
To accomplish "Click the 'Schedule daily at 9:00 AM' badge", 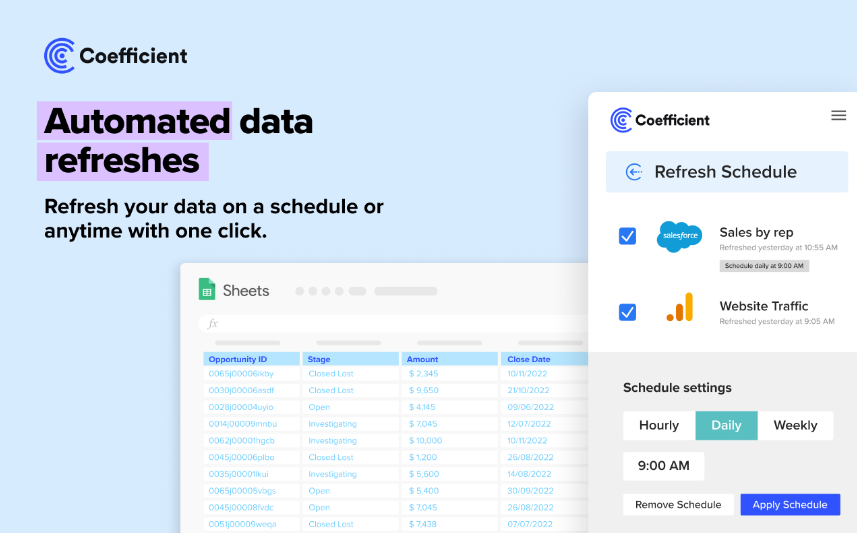I will pos(764,266).
